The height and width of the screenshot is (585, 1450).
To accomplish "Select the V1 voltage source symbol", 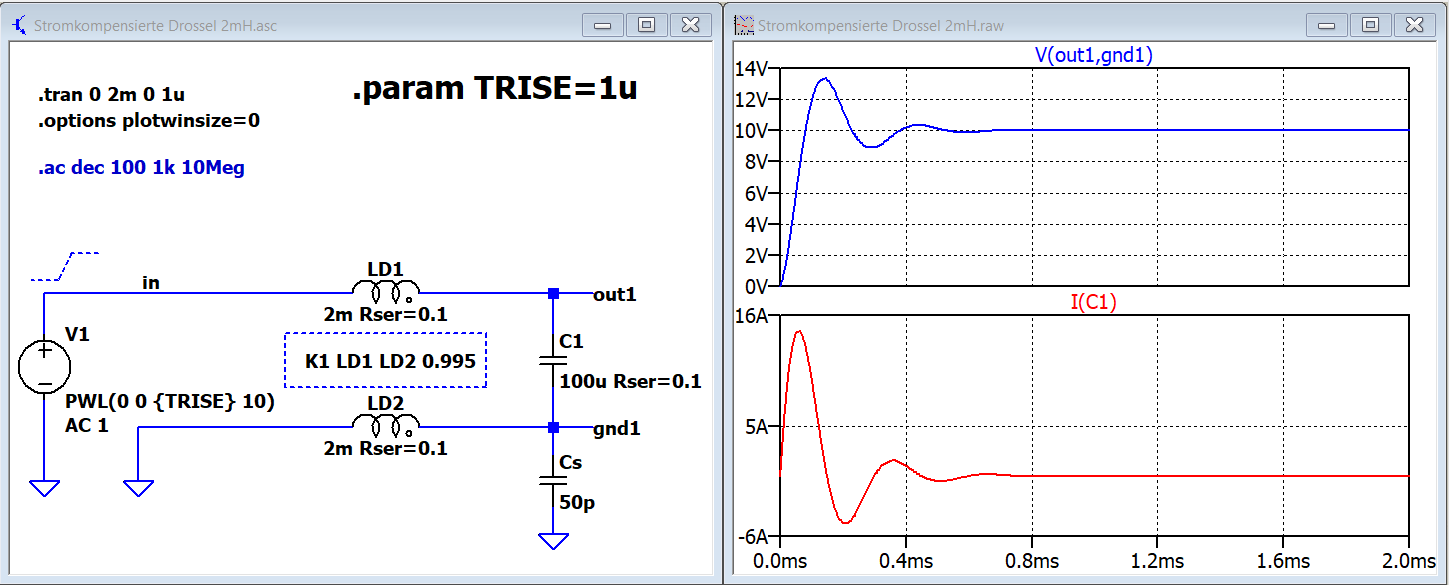I will click(x=44, y=367).
